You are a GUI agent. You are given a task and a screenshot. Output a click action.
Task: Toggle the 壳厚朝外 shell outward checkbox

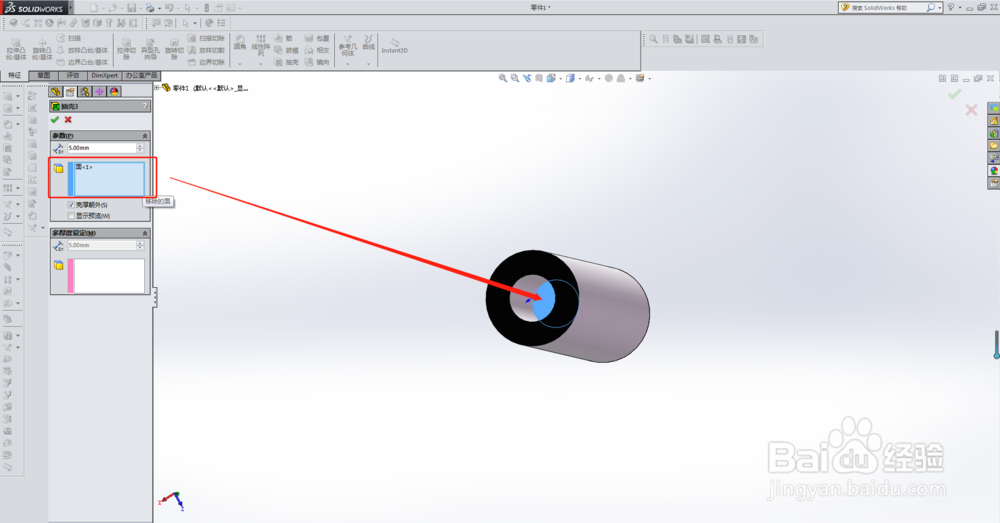point(71,205)
